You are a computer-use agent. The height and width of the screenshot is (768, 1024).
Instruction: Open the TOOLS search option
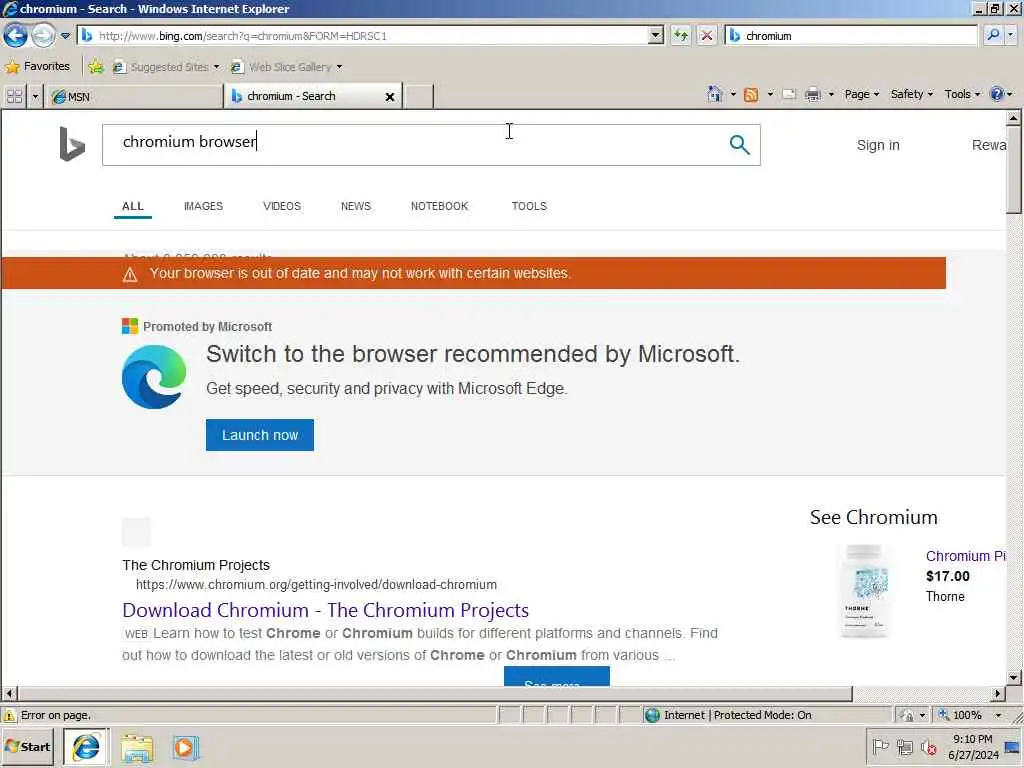(529, 206)
